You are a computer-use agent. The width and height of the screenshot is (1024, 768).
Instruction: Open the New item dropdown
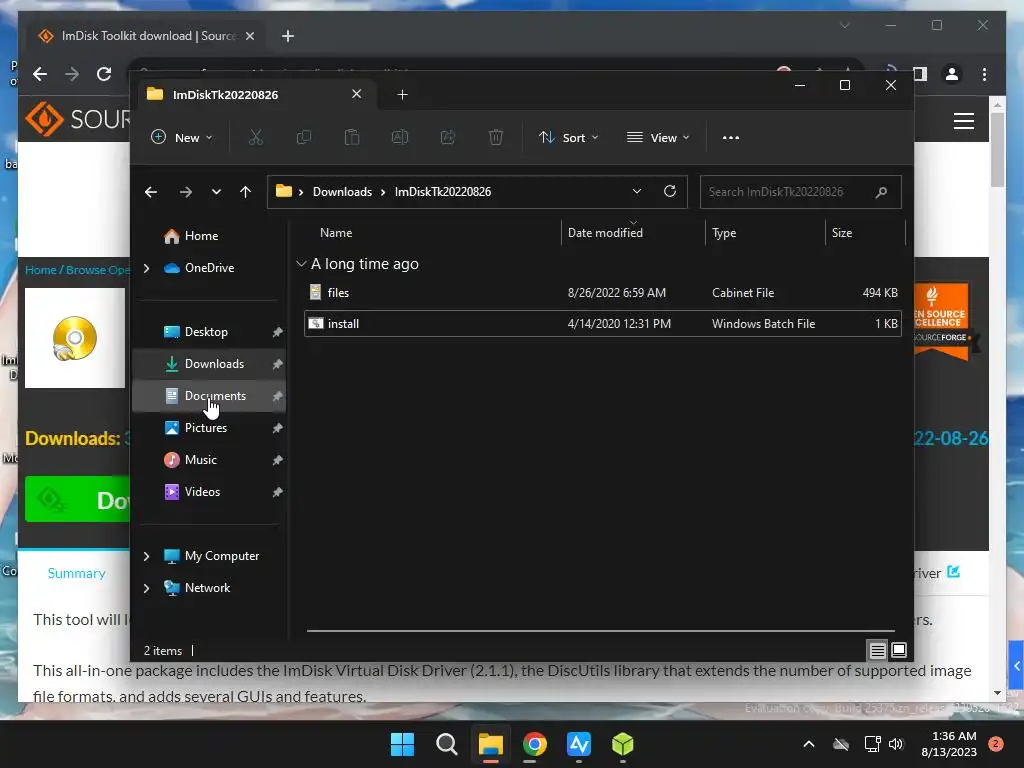click(182, 138)
